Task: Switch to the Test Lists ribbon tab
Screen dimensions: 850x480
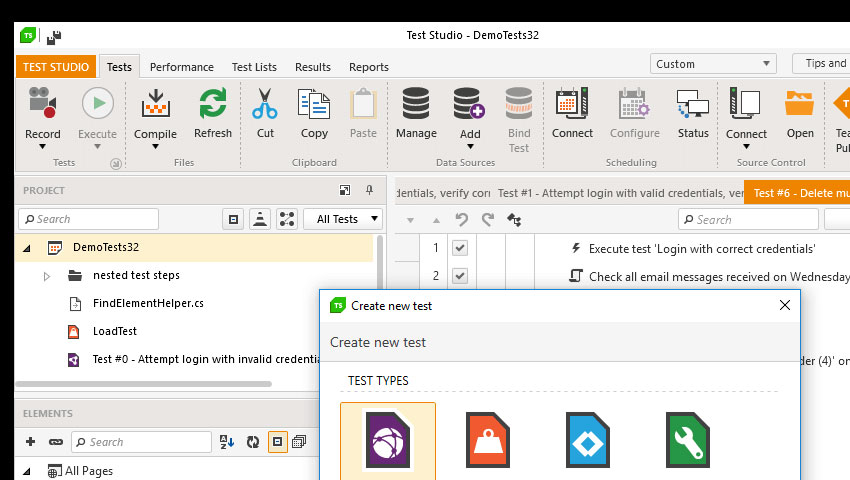Action: (254, 67)
